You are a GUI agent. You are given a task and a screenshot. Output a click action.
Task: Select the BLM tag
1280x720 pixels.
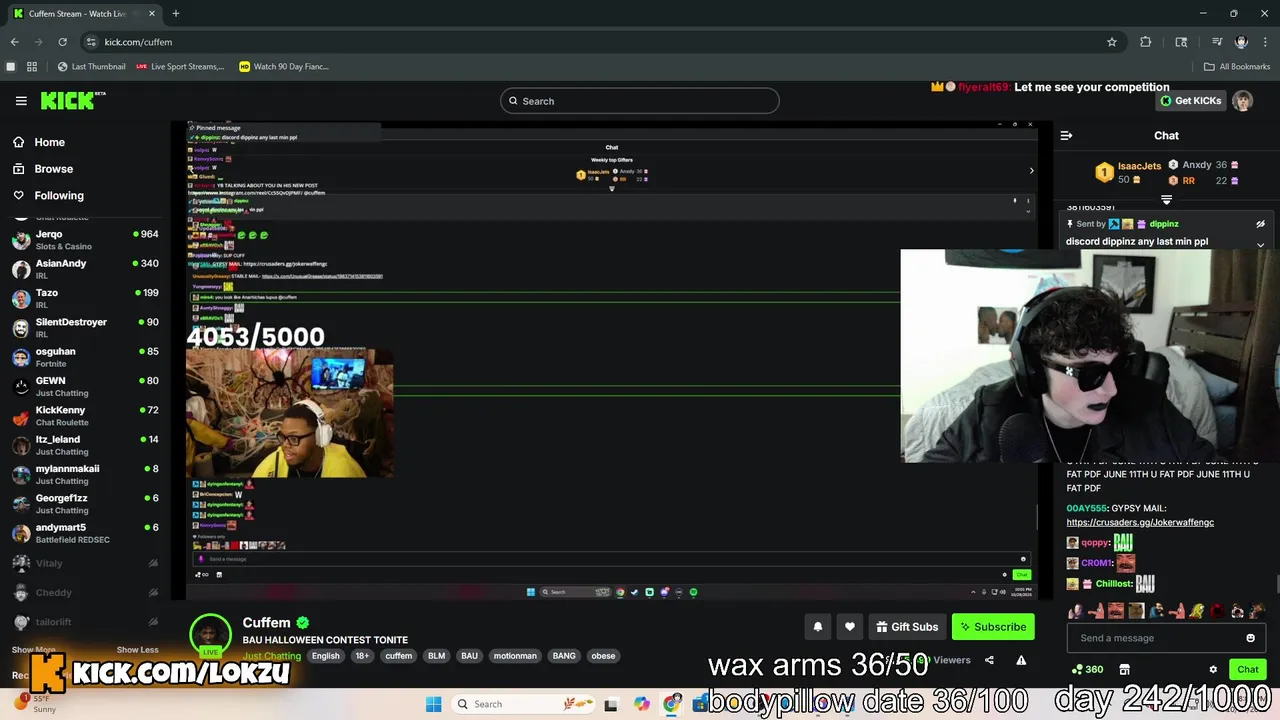pyautogui.click(x=436, y=656)
